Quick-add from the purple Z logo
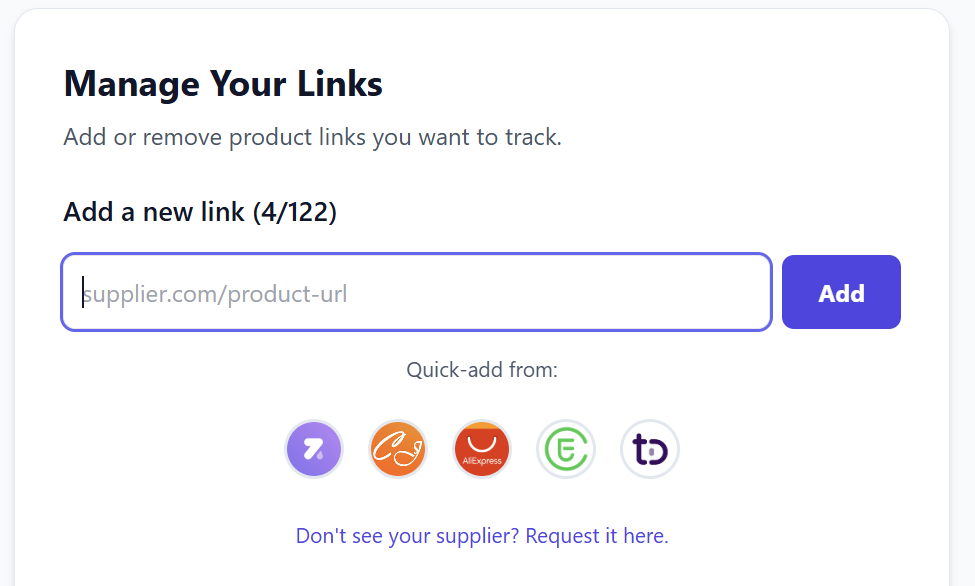Image resolution: width=975 pixels, height=586 pixels. tap(314, 449)
